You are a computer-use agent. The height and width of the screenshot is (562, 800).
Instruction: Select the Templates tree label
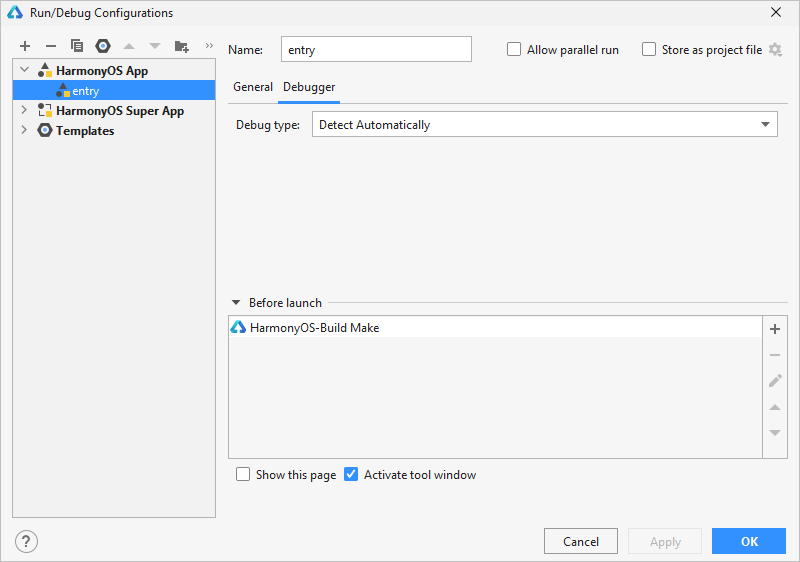click(85, 131)
